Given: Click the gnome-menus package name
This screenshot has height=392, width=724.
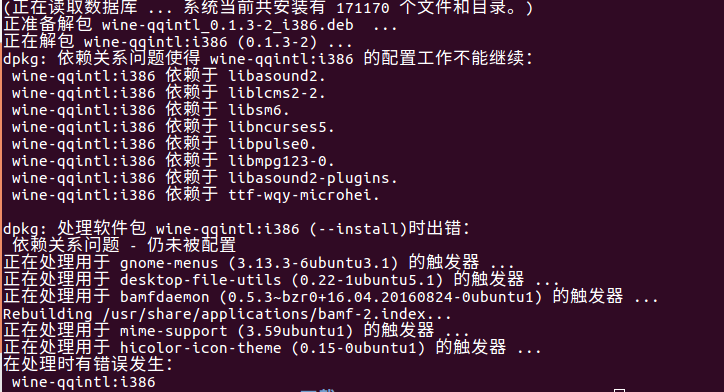Looking at the screenshot, I should click(x=169, y=263).
